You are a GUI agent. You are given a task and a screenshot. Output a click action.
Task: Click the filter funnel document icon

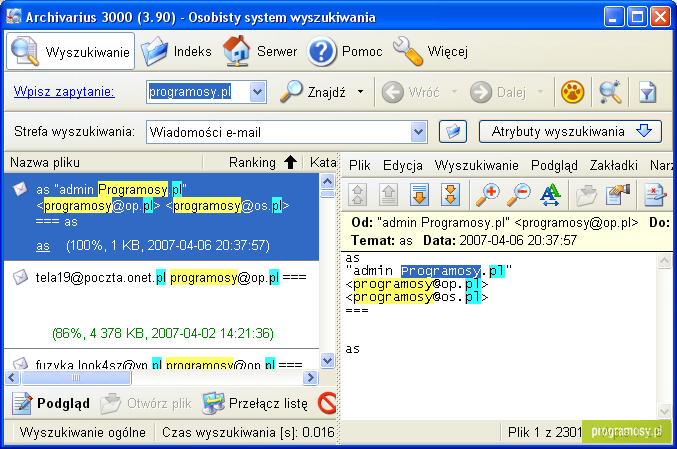[x=647, y=92]
